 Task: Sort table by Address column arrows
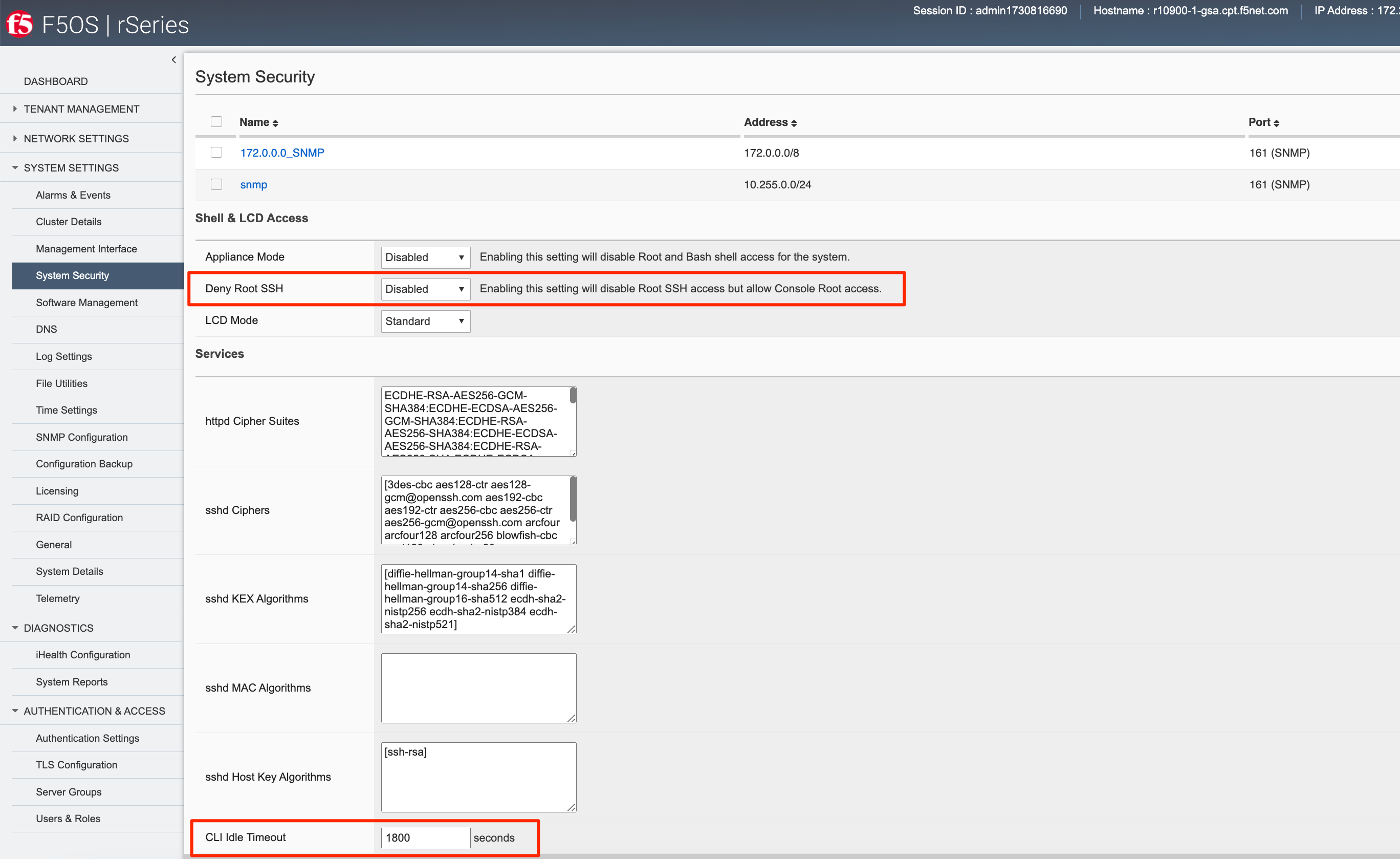click(794, 123)
